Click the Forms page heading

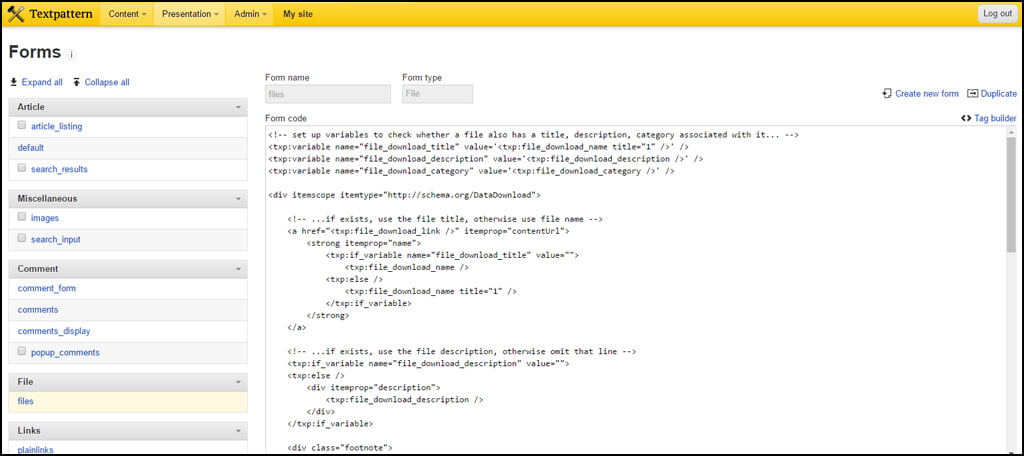pyautogui.click(x=35, y=52)
